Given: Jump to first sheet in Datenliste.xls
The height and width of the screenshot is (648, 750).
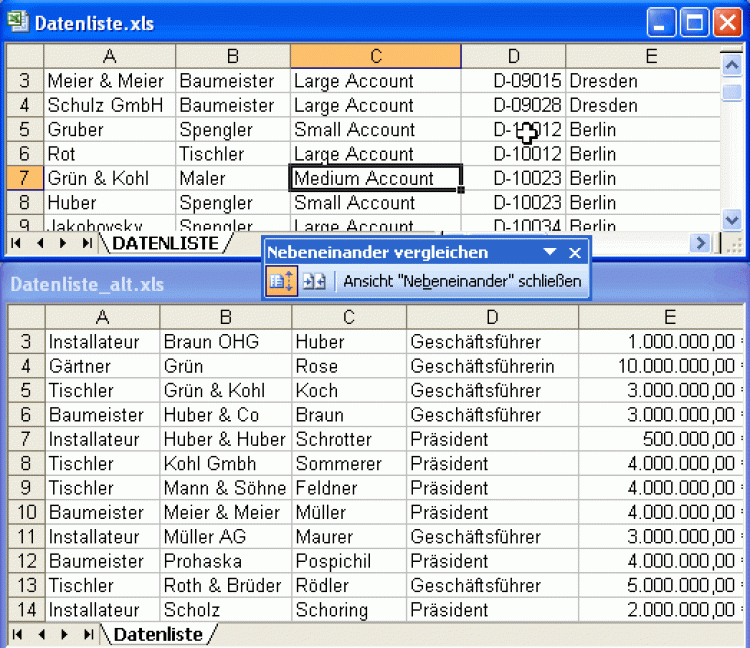Looking at the screenshot, I should pyautogui.click(x=17, y=243).
